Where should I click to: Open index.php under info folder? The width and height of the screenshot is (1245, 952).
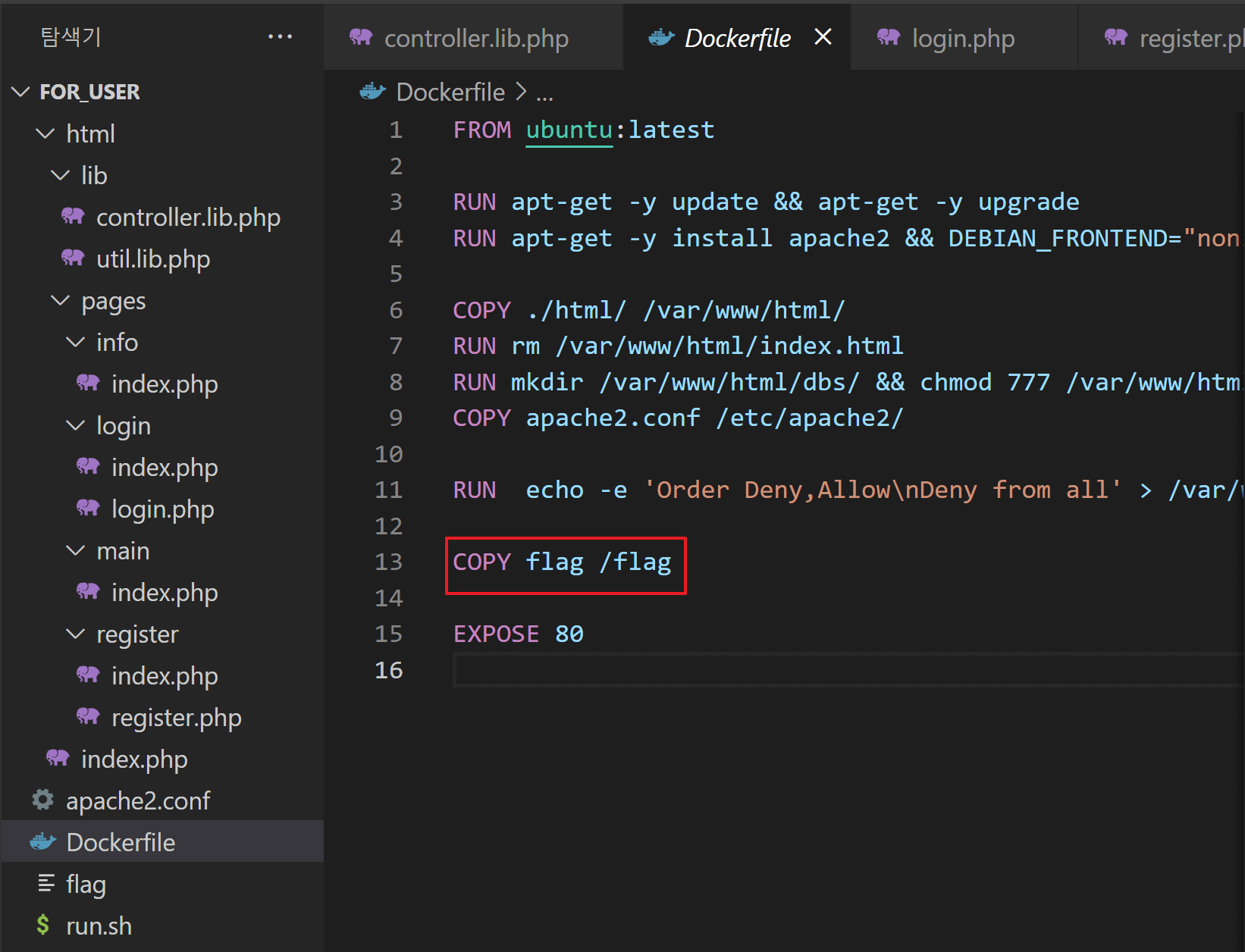(162, 384)
